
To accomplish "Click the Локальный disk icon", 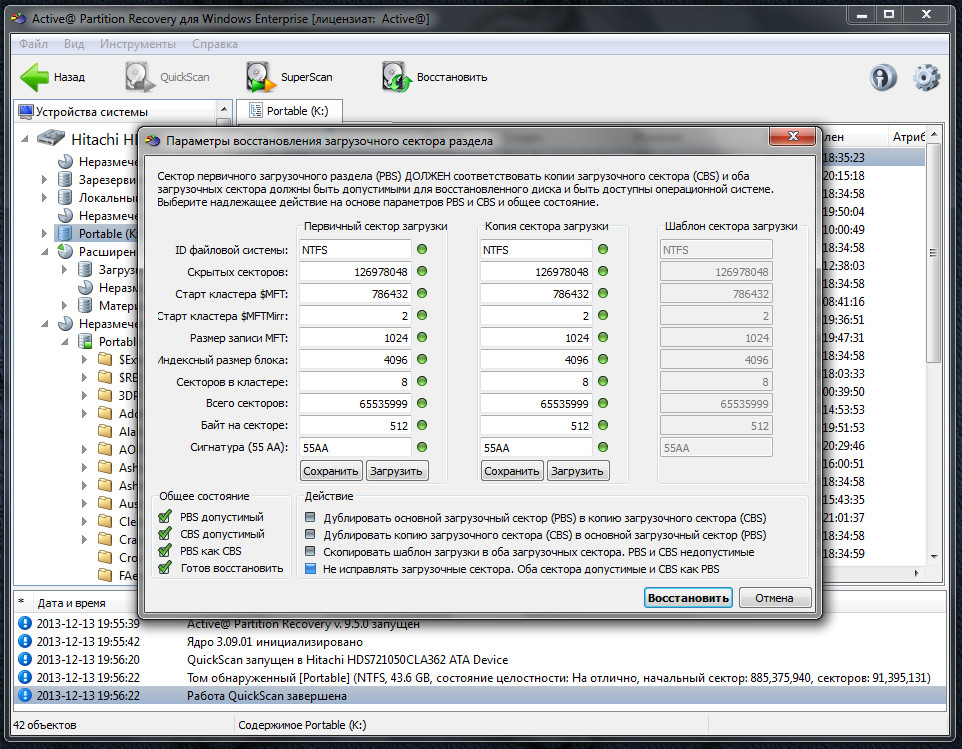I will (x=65, y=198).
